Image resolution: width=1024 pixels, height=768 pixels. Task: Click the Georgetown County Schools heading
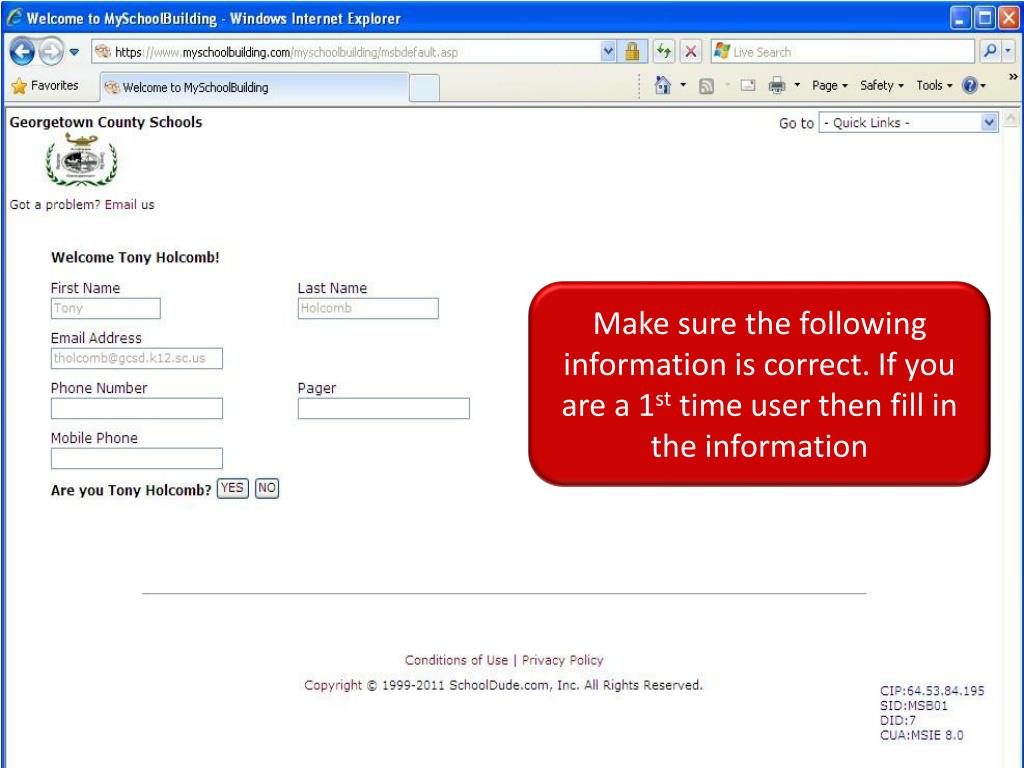point(106,122)
